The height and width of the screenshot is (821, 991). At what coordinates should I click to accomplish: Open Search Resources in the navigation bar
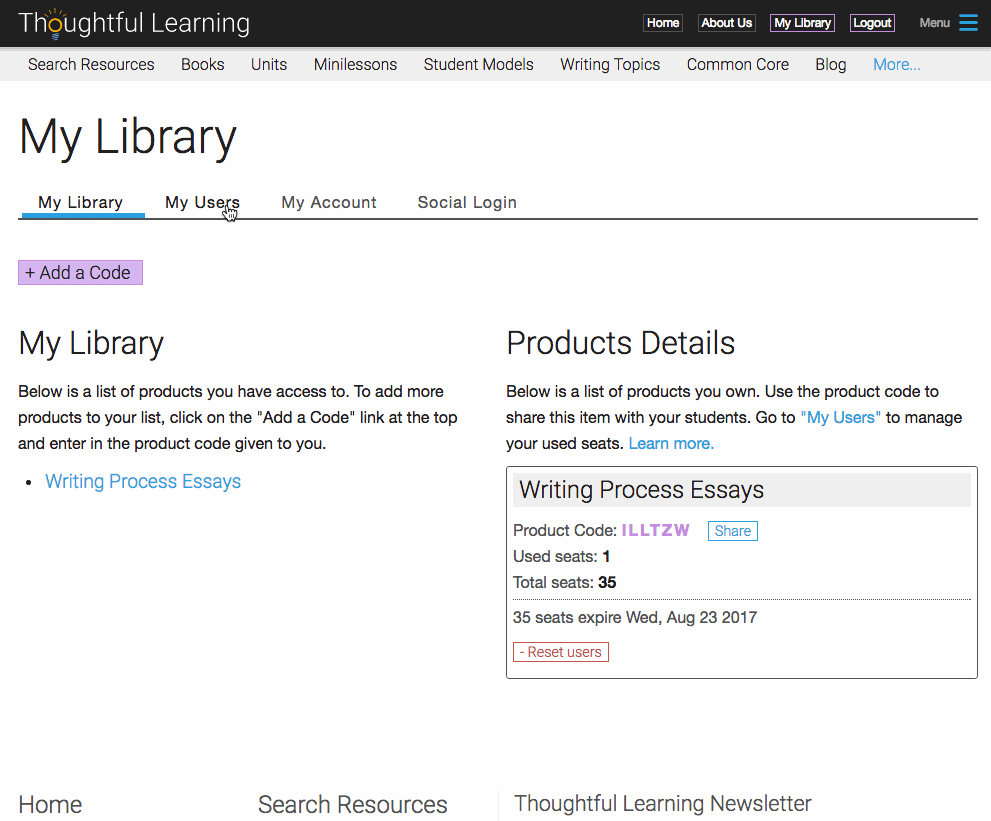[x=91, y=64]
